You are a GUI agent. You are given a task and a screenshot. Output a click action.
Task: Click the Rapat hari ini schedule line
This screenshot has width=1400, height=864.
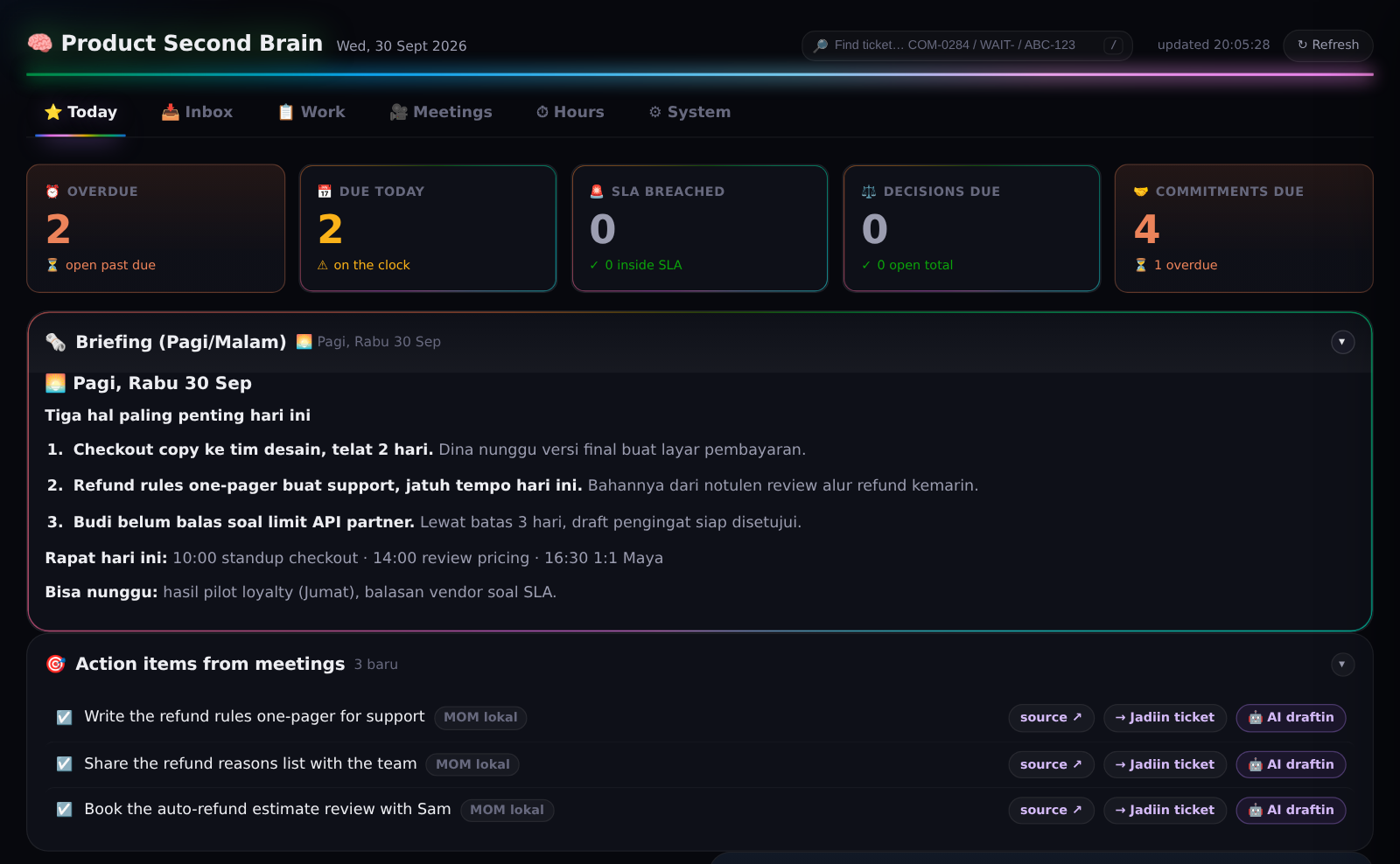(x=354, y=558)
